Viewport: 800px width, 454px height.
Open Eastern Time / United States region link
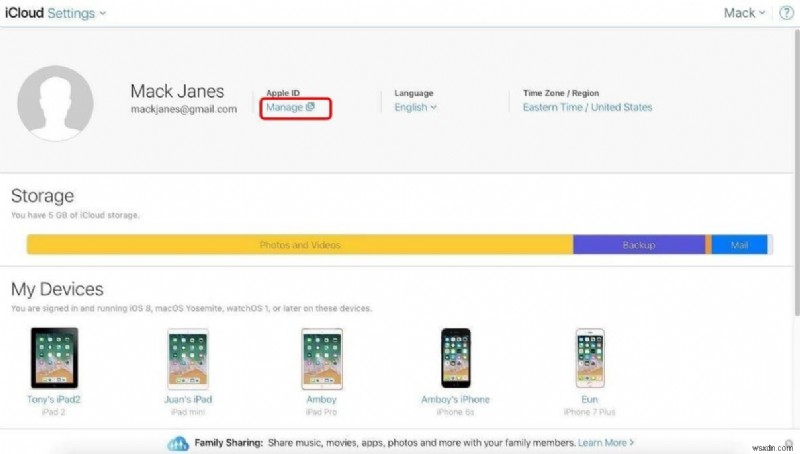587,107
